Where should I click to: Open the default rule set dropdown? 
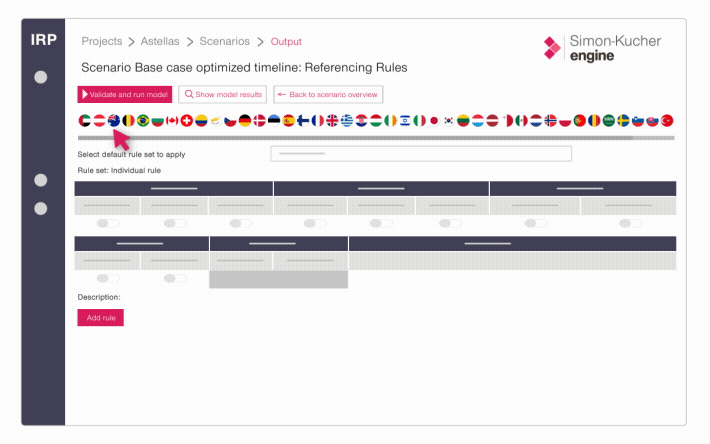tap(421, 154)
